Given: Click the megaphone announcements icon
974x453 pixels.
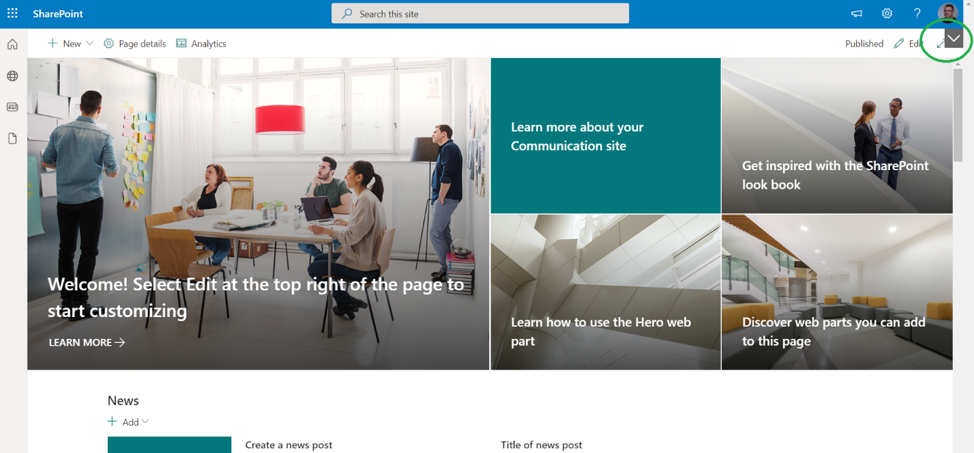Looking at the screenshot, I should (x=856, y=14).
